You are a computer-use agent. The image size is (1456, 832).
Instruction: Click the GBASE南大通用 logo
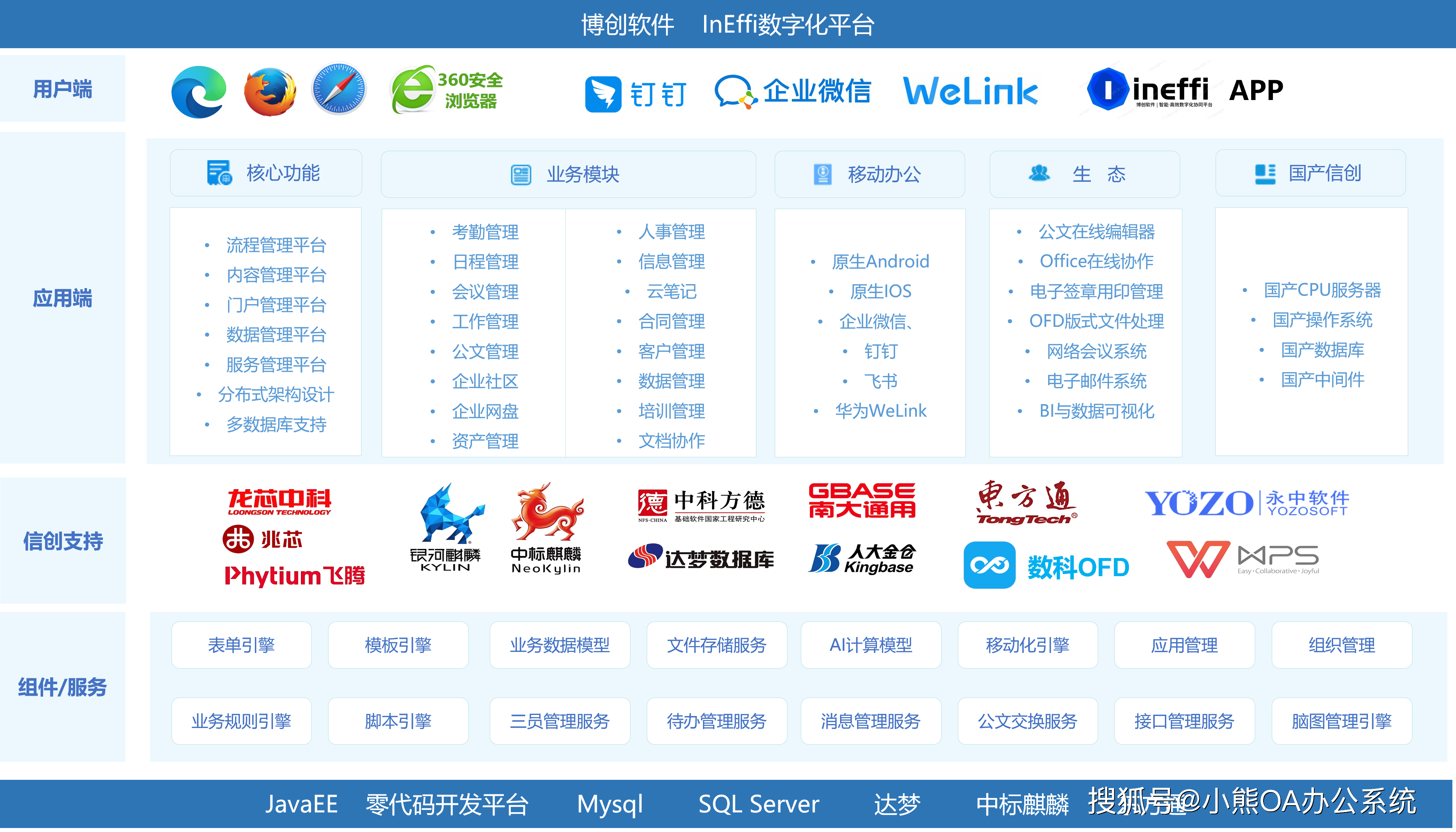(x=862, y=500)
